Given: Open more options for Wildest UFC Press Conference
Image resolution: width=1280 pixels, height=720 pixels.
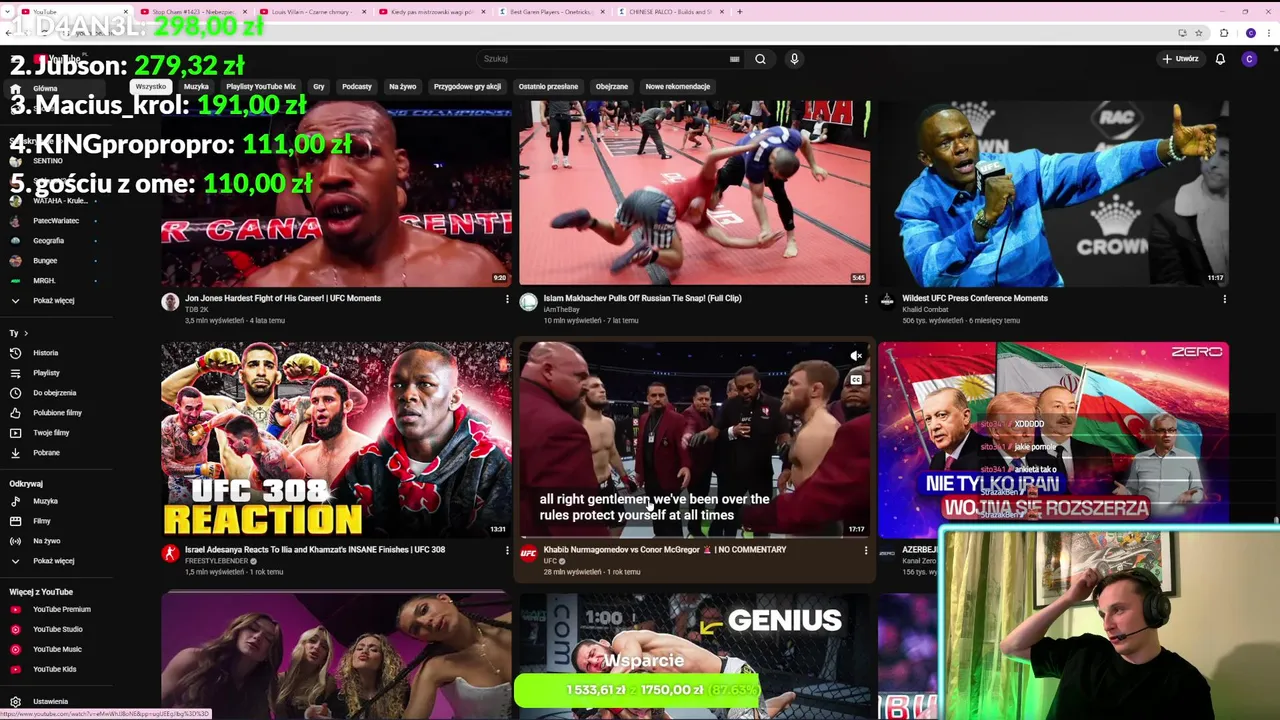Looking at the screenshot, I should [1224, 299].
